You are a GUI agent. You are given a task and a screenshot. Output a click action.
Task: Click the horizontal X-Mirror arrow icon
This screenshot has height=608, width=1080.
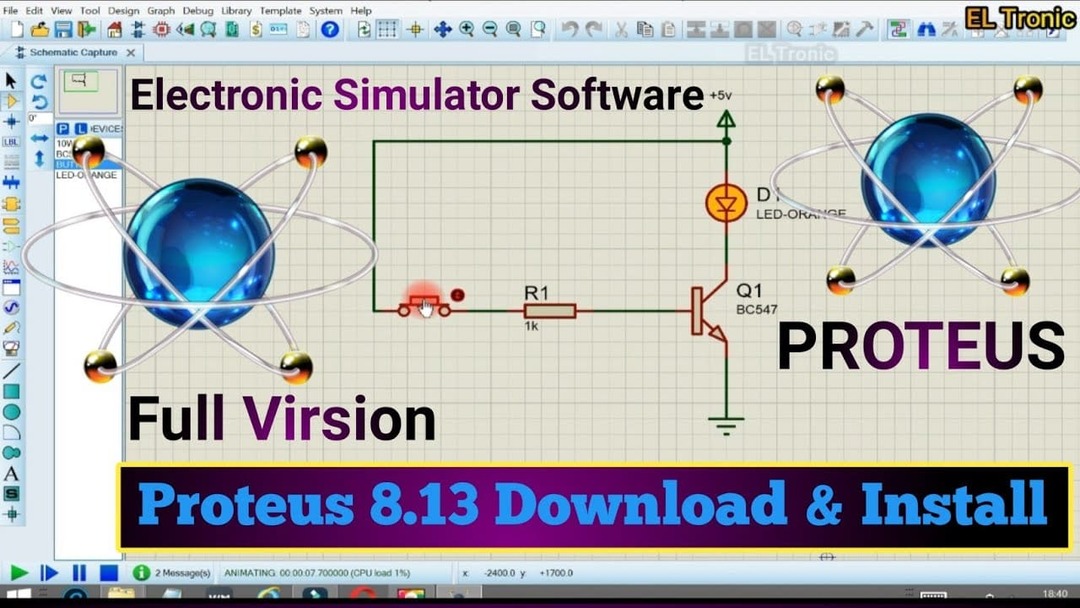click(x=39, y=138)
